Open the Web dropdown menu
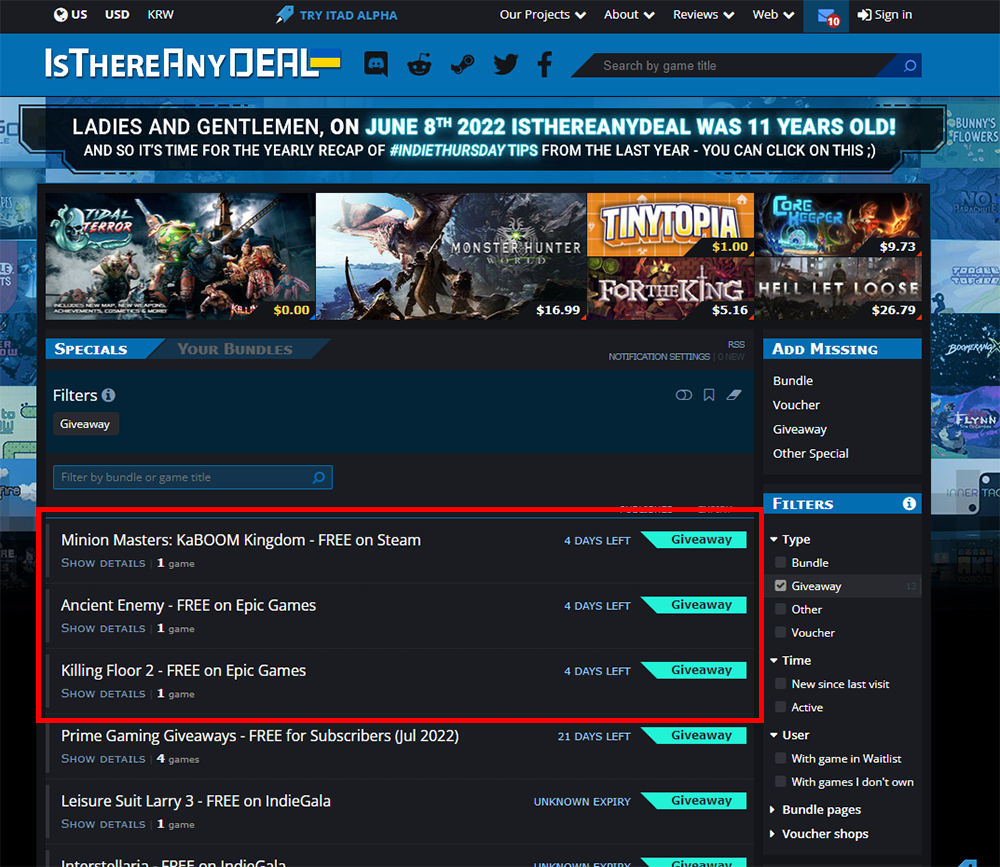 click(773, 15)
